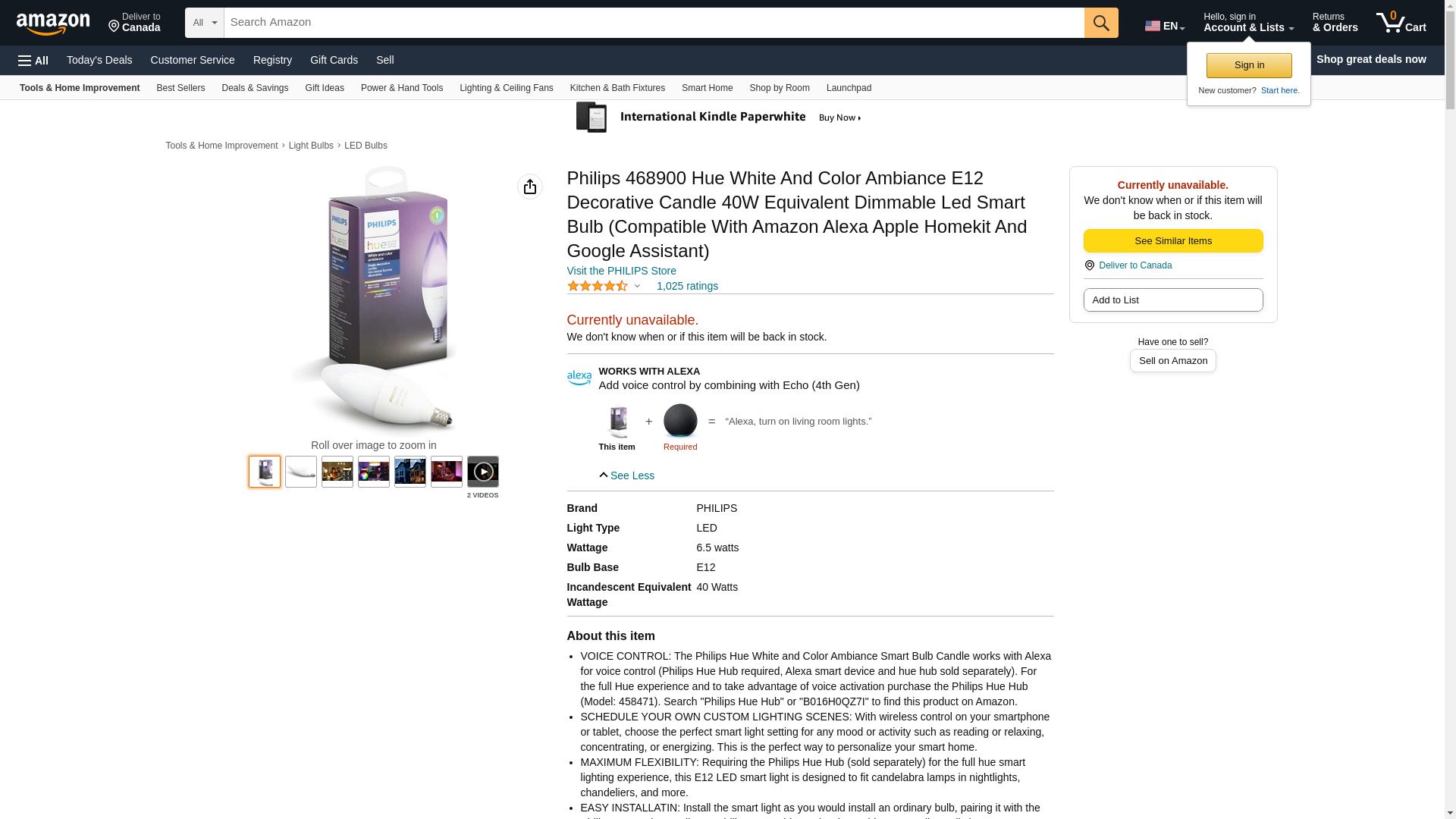
Task: Click the search magnifier button
Action: (x=1100, y=23)
